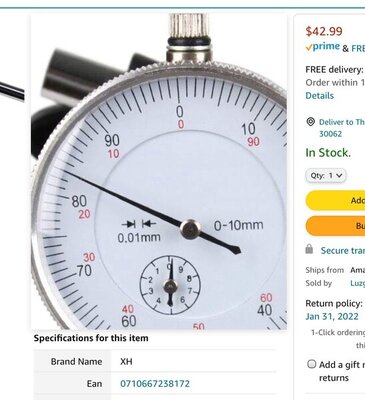
Task: Click the Deliver to 30062 link
Action: (x=342, y=128)
